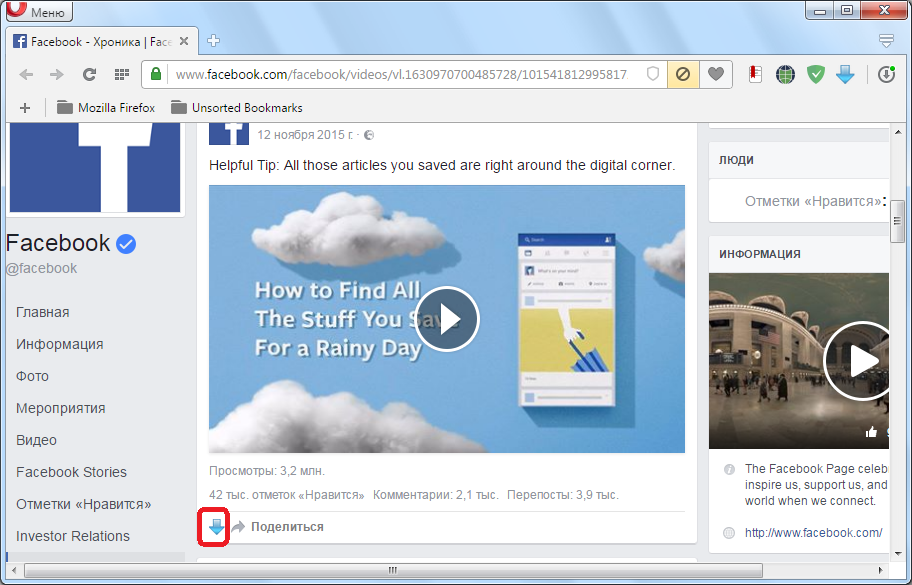Reload the page with the refresh button
Screen dimensions: 912x585
click(89, 74)
